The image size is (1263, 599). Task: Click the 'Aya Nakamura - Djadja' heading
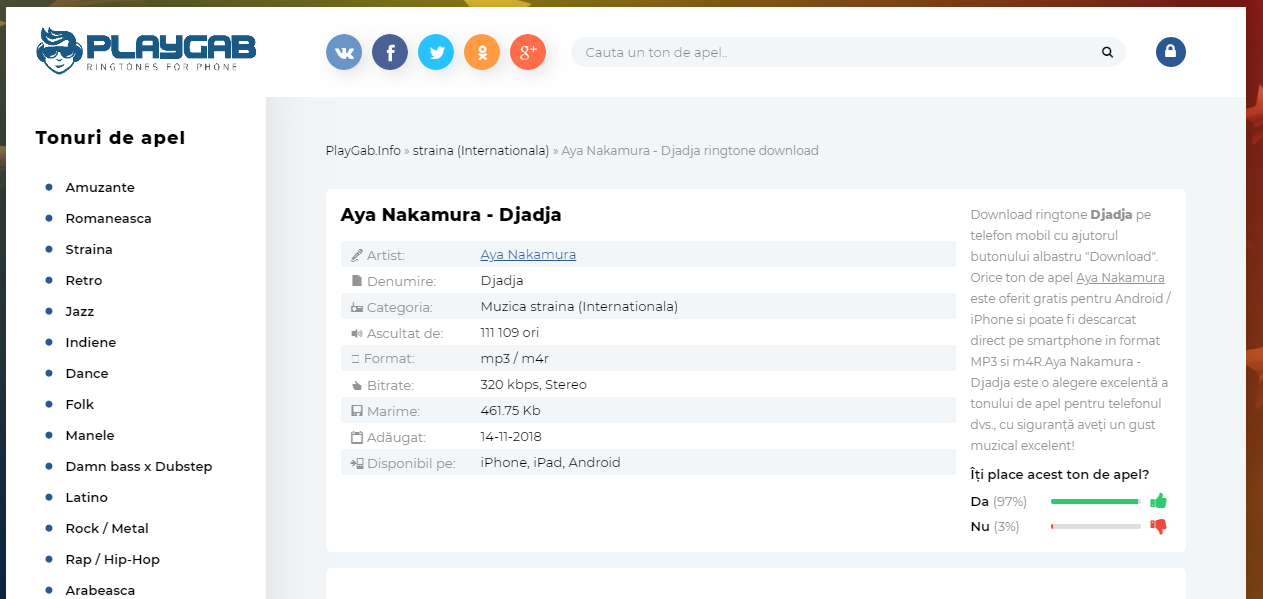(451, 215)
